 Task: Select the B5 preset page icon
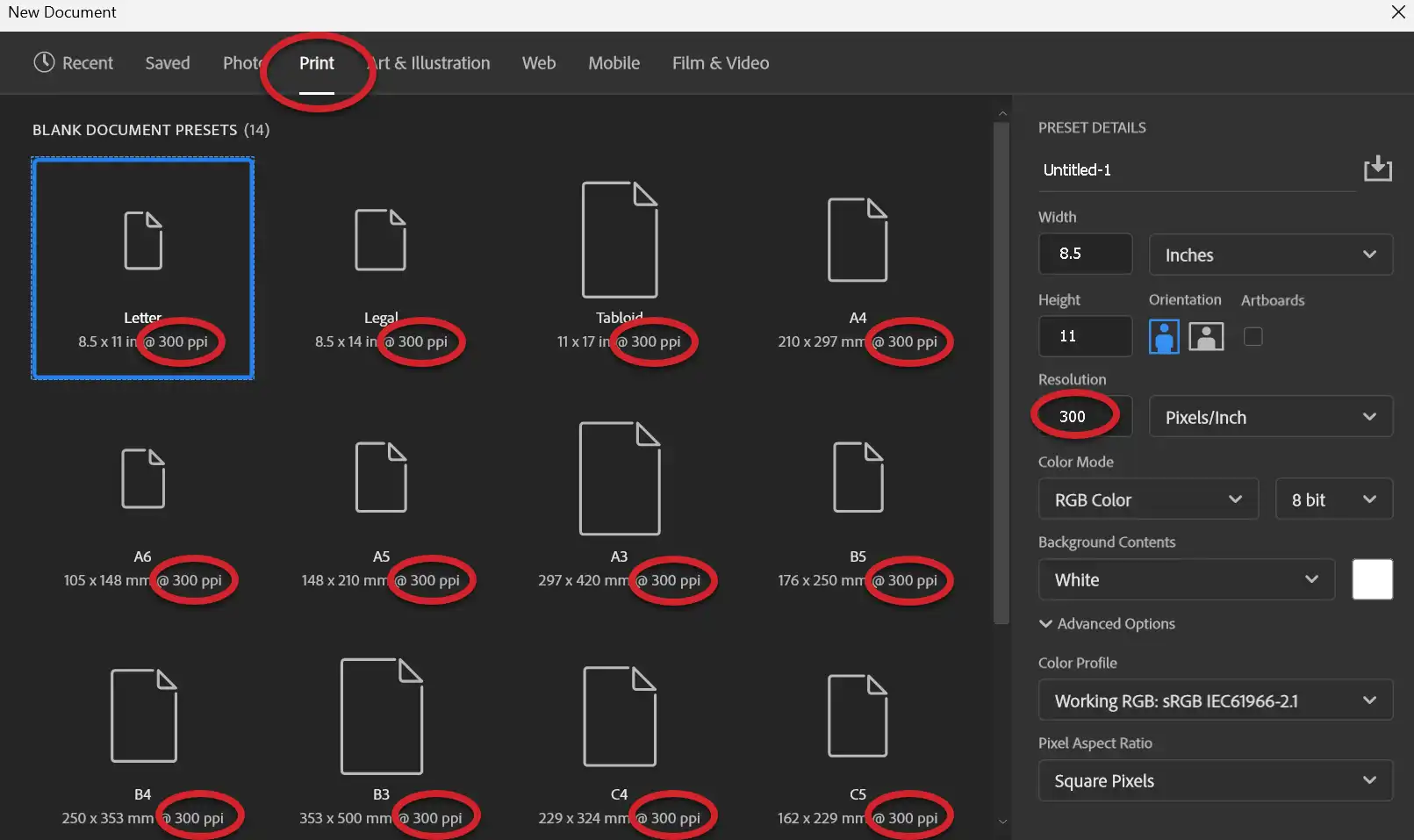point(858,477)
